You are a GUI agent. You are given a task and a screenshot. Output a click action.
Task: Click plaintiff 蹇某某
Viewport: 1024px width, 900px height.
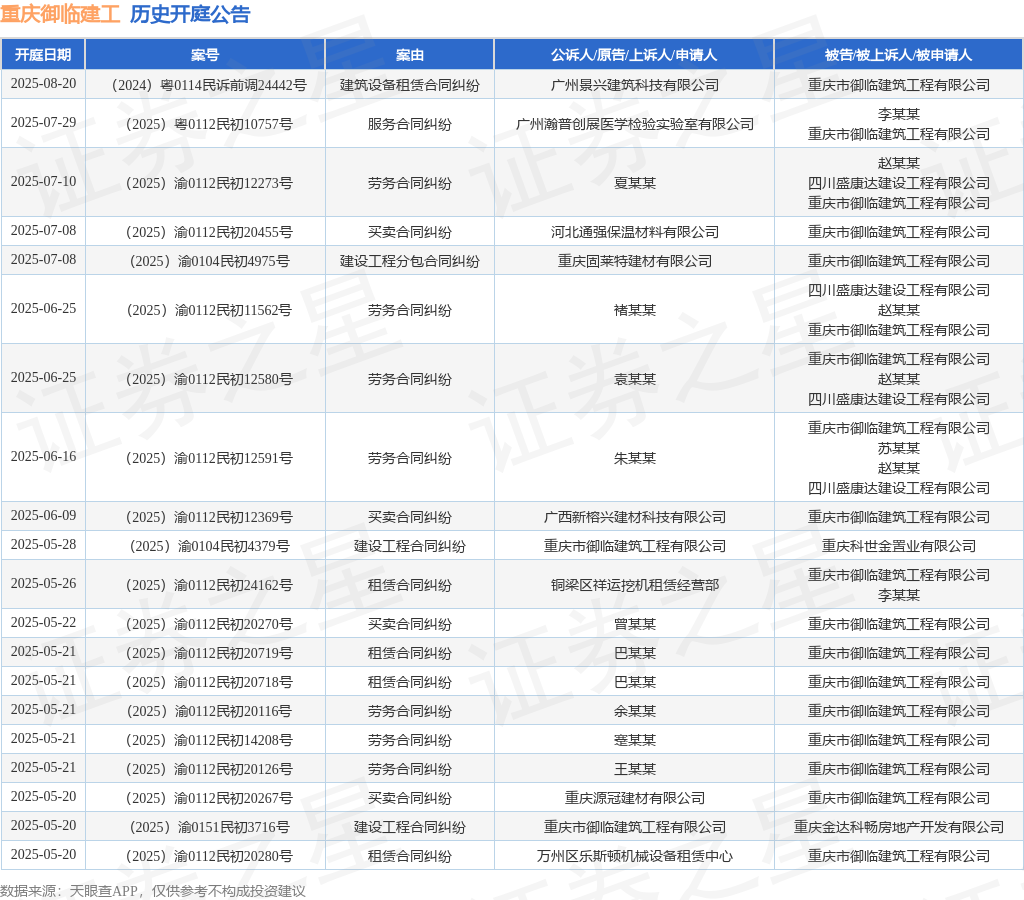[635, 740]
